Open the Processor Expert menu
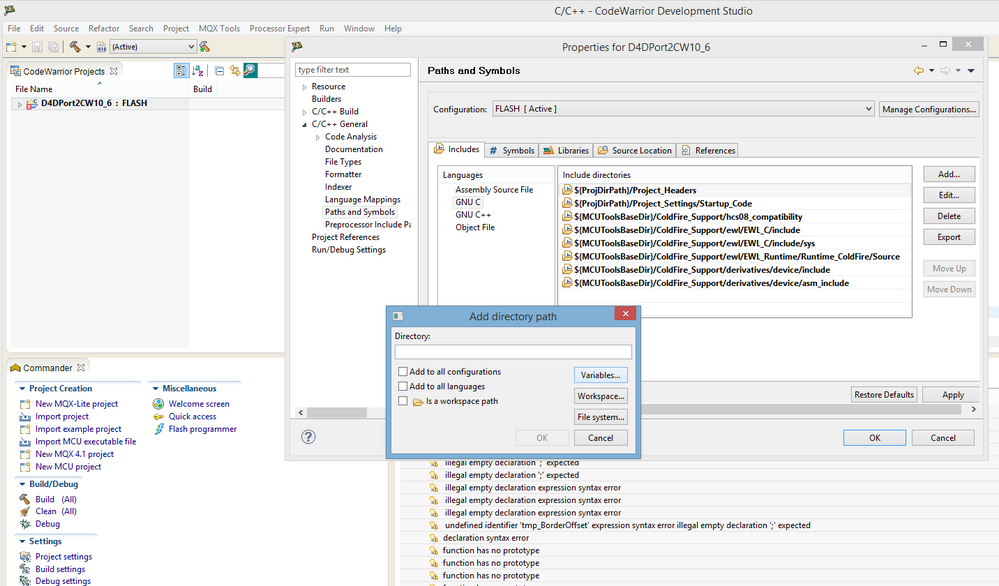Screen dimensions: 999x586 tap(279, 29)
